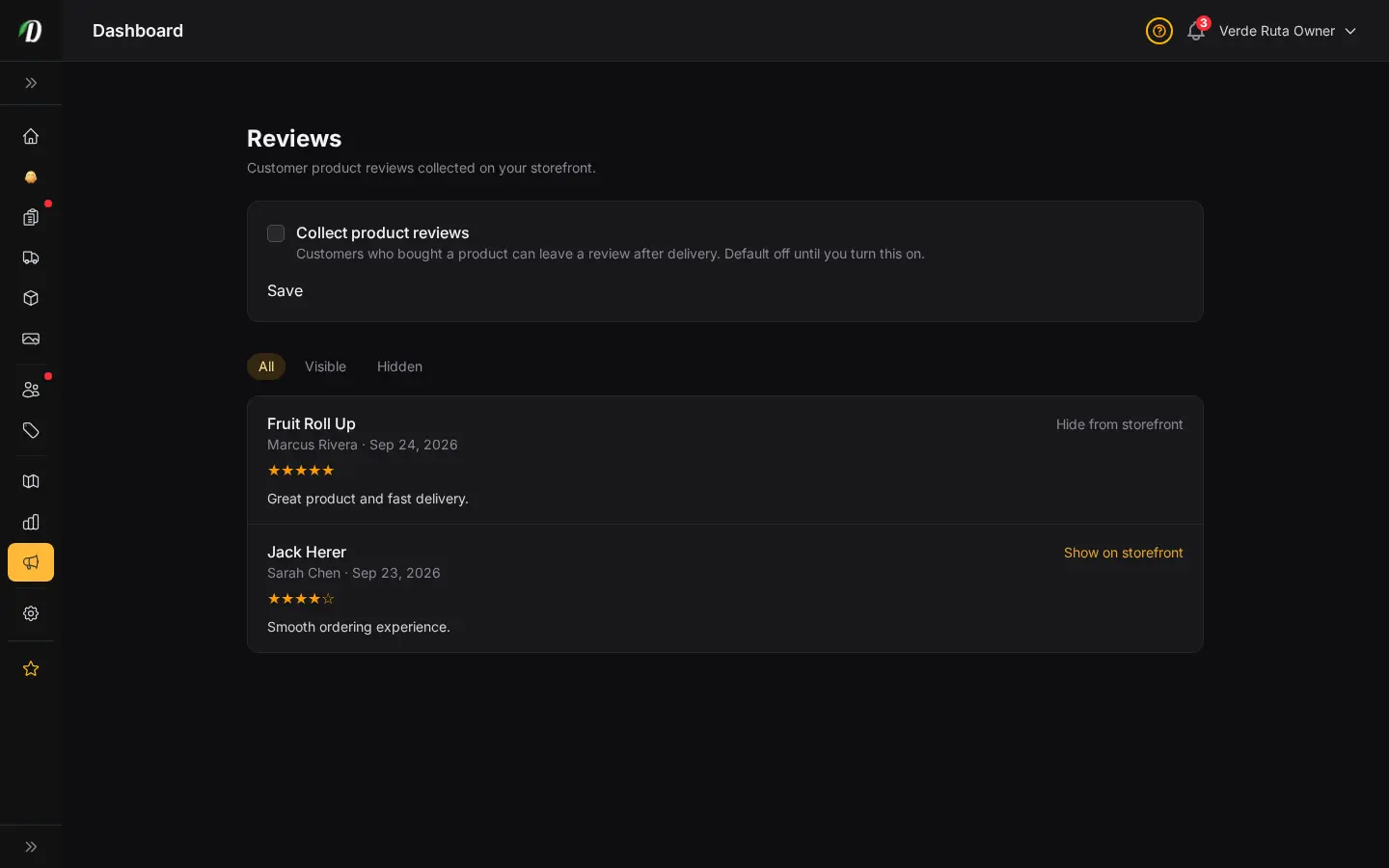Select the highlighted megaphone marketing icon
The width and height of the screenshot is (1389, 868).
pyautogui.click(x=31, y=562)
